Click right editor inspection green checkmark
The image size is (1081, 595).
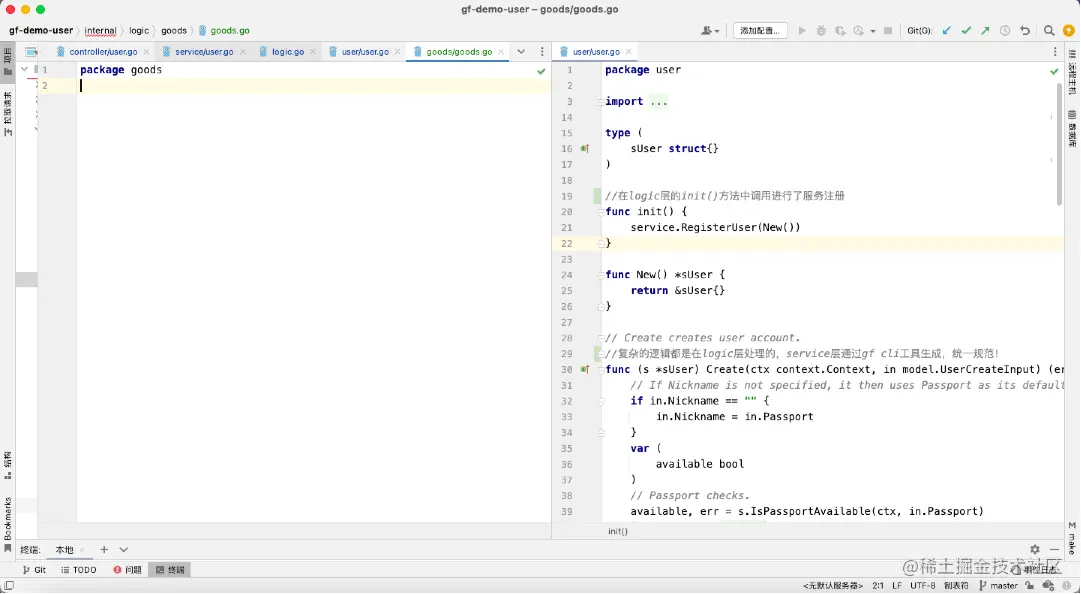click(x=1054, y=71)
